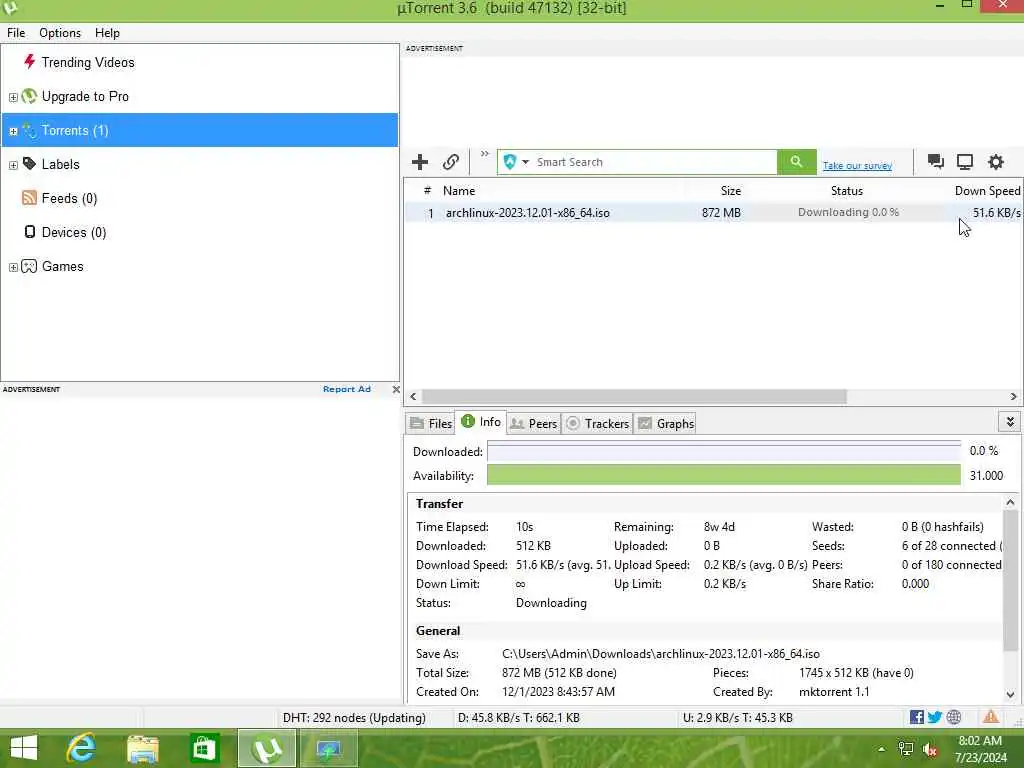The height and width of the screenshot is (768, 1024).
Task: Open the Windows Start button
Action: click(x=24, y=748)
